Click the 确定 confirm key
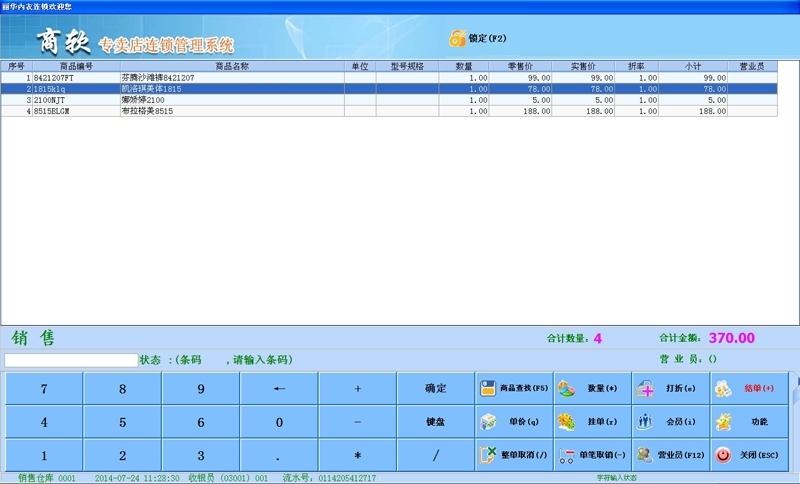 [436, 389]
